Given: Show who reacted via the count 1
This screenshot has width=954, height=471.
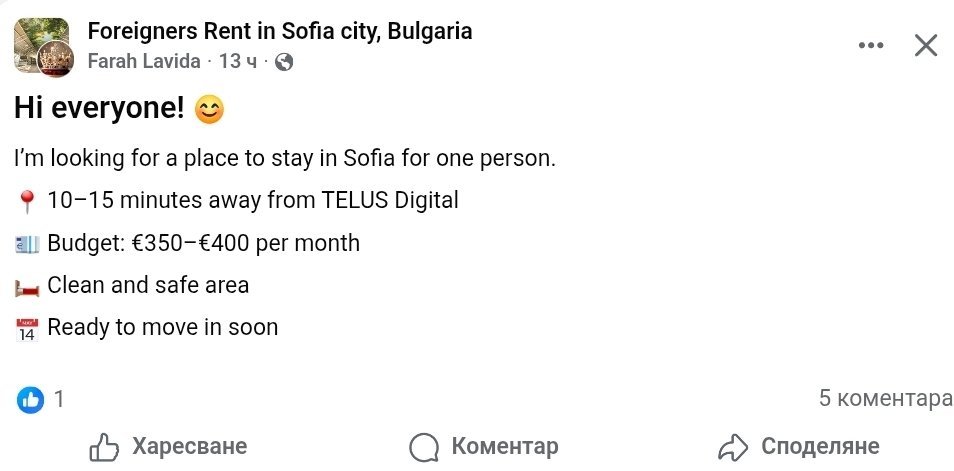Looking at the screenshot, I should pos(59,400).
